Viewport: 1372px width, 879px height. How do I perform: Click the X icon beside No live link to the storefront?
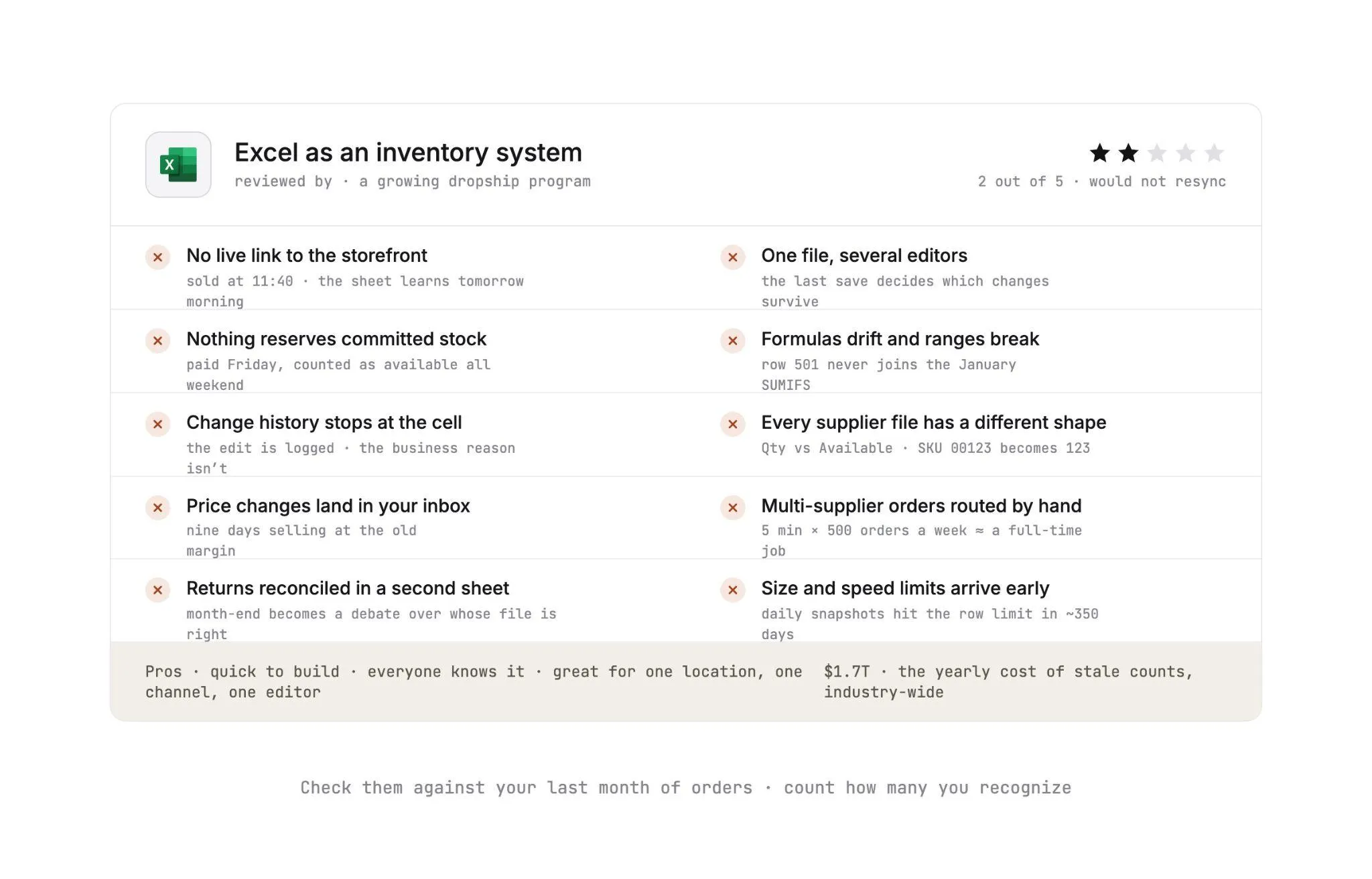(158, 257)
